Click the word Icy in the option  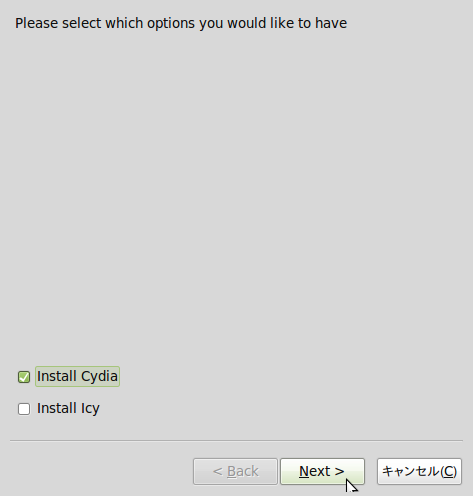pyautogui.click(x=90, y=409)
